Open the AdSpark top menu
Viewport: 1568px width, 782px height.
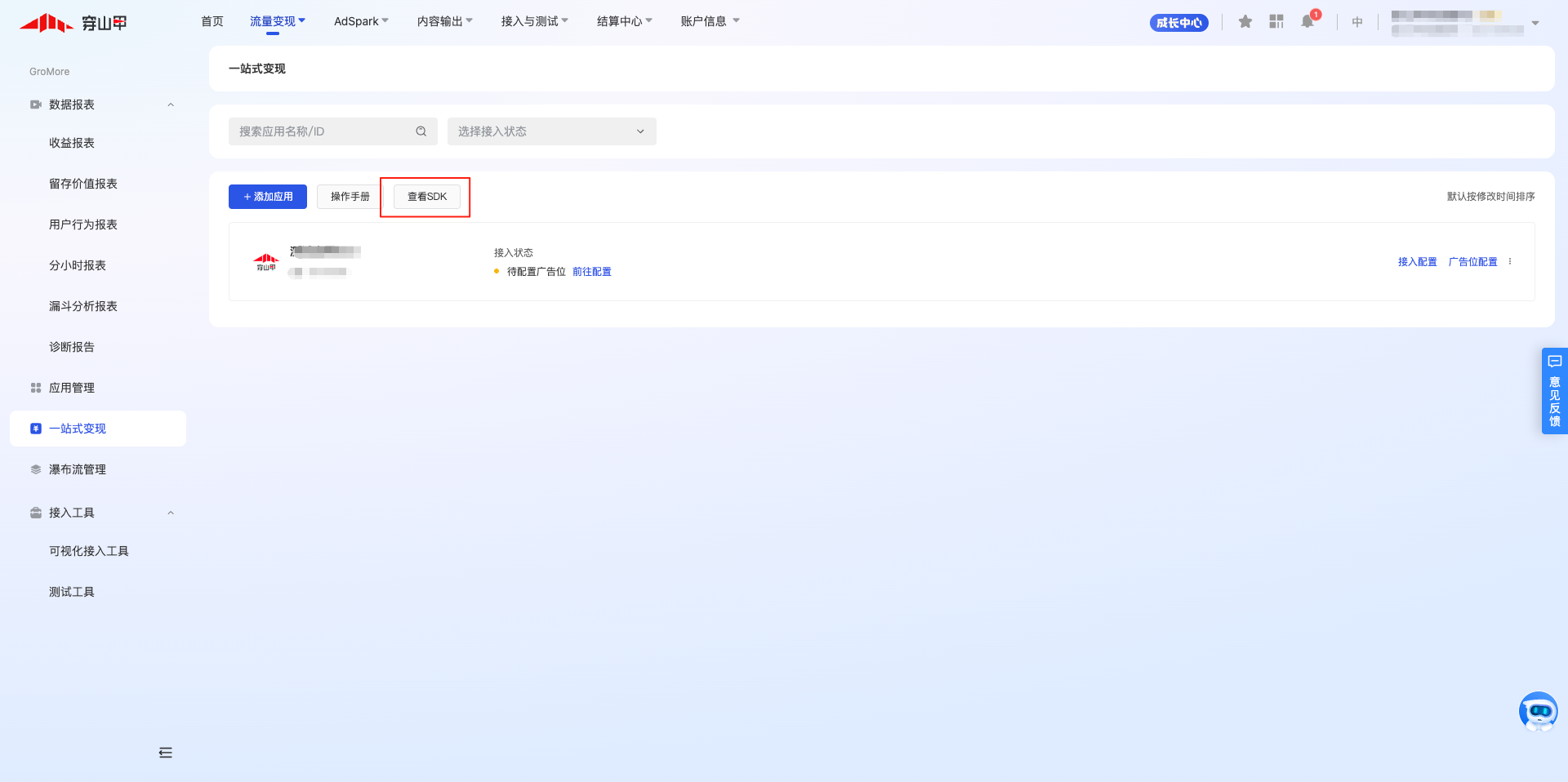(361, 21)
